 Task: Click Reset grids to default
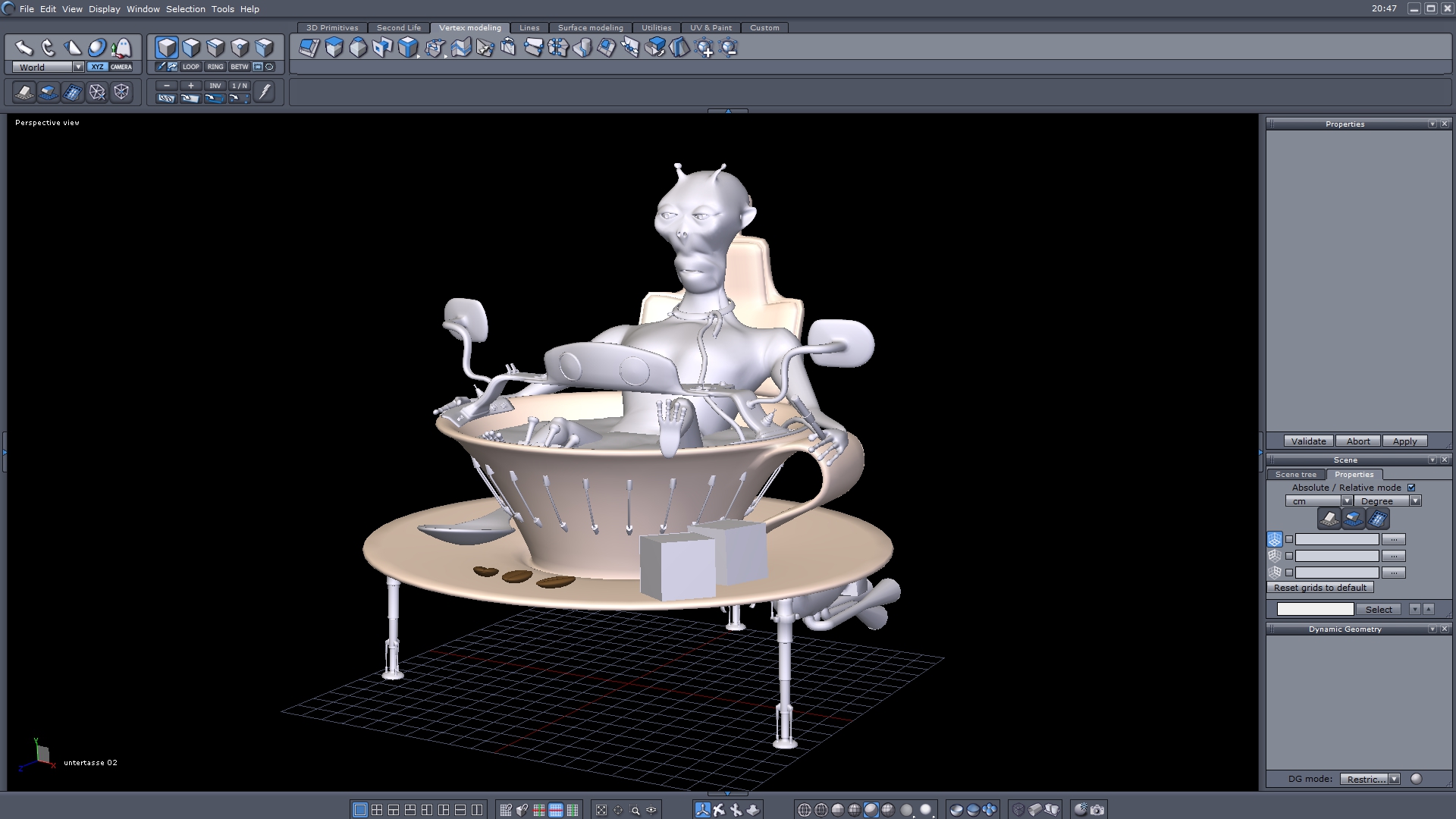click(x=1319, y=588)
